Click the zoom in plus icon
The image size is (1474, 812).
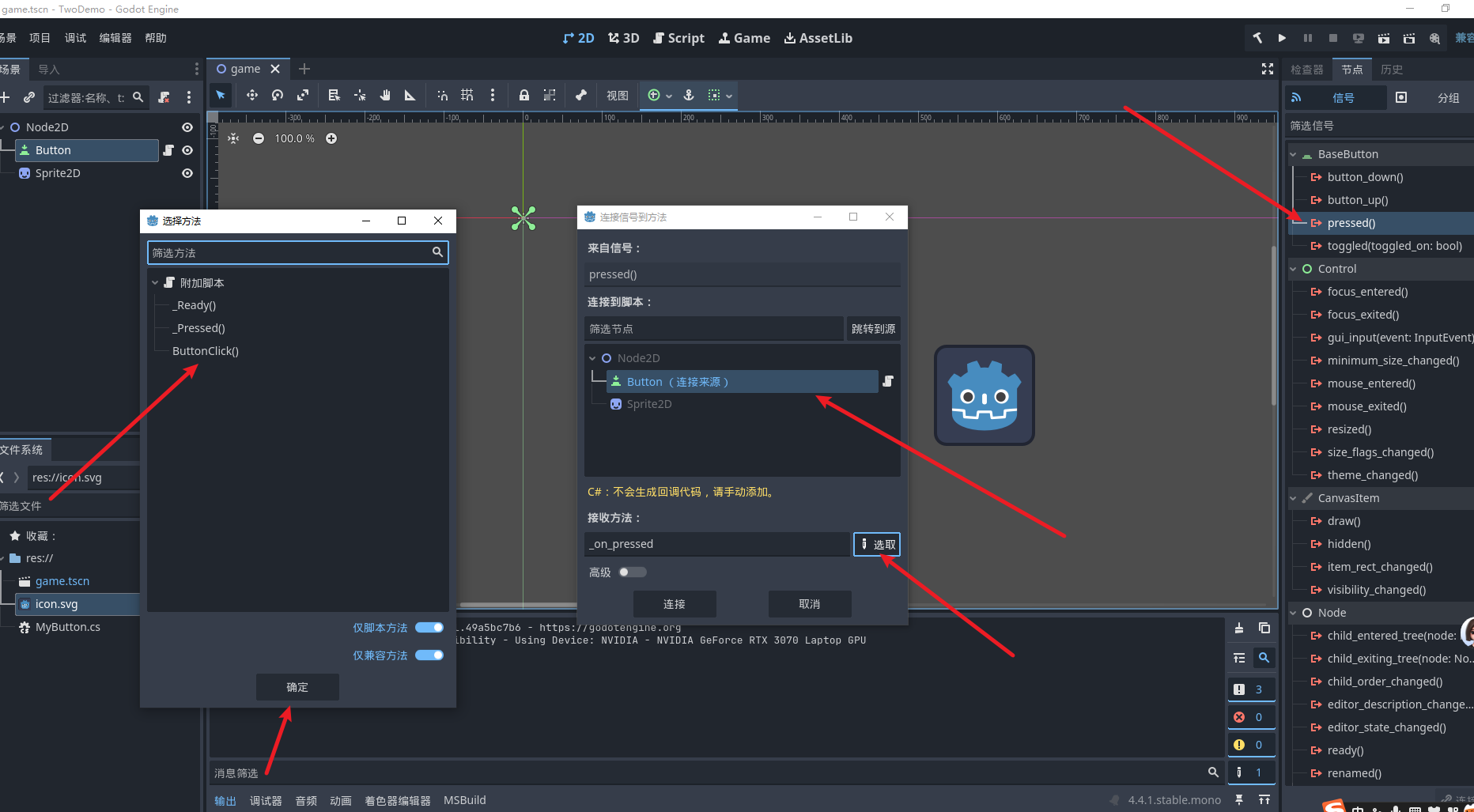pyautogui.click(x=331, y=138)
